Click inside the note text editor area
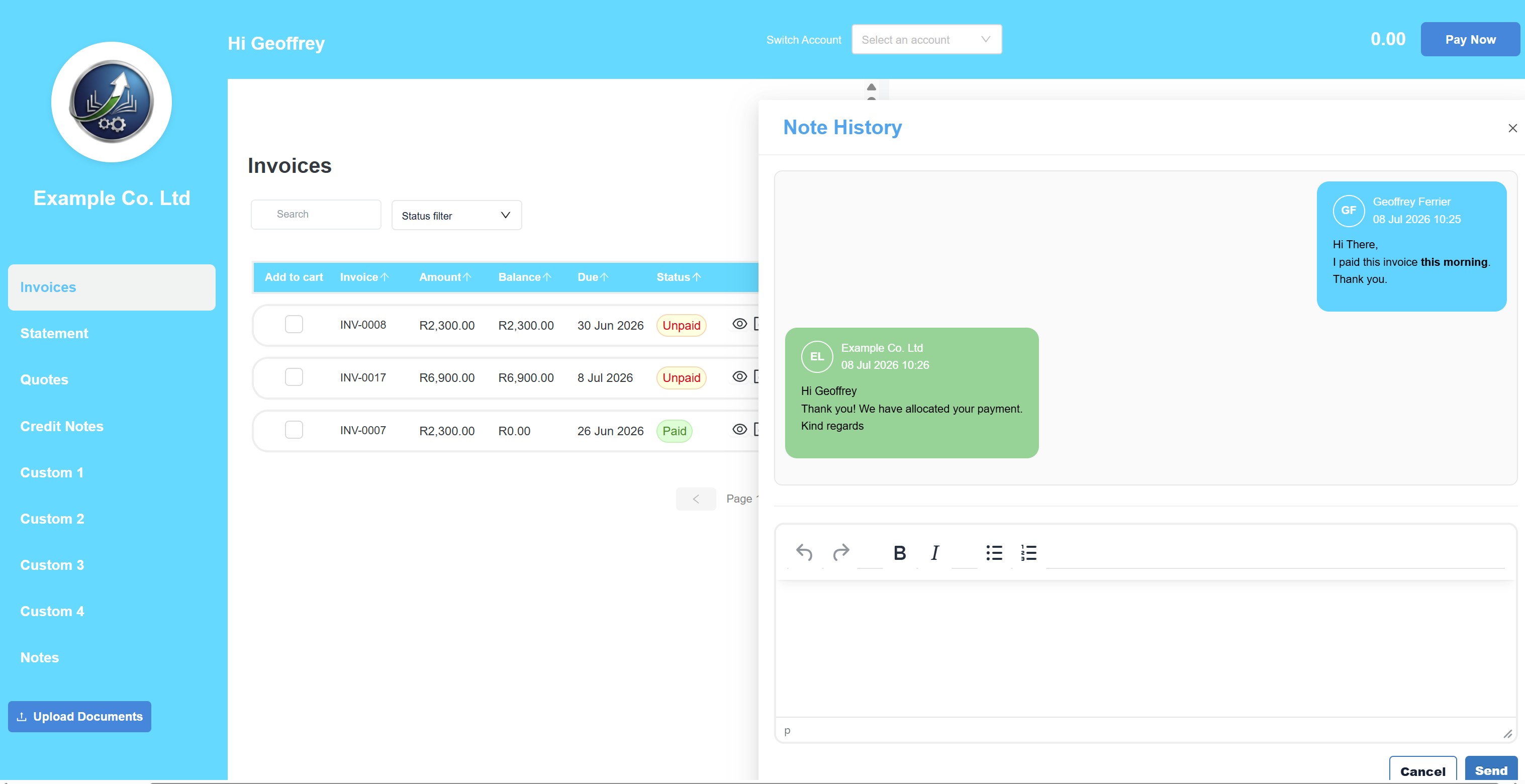 (1145, 648)
